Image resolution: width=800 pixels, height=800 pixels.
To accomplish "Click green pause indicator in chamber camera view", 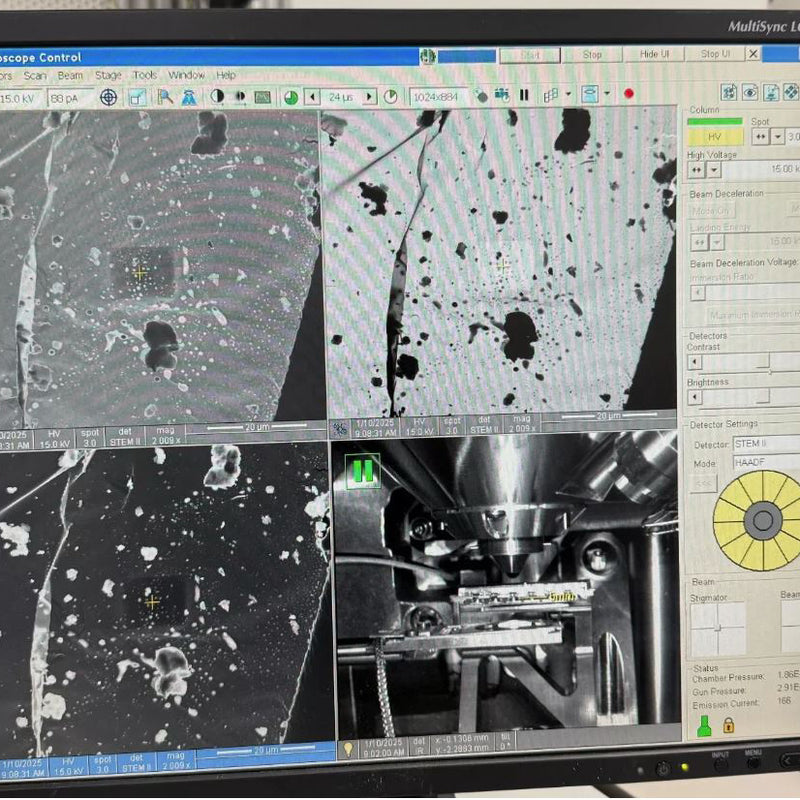I will [x=363, y=471].
